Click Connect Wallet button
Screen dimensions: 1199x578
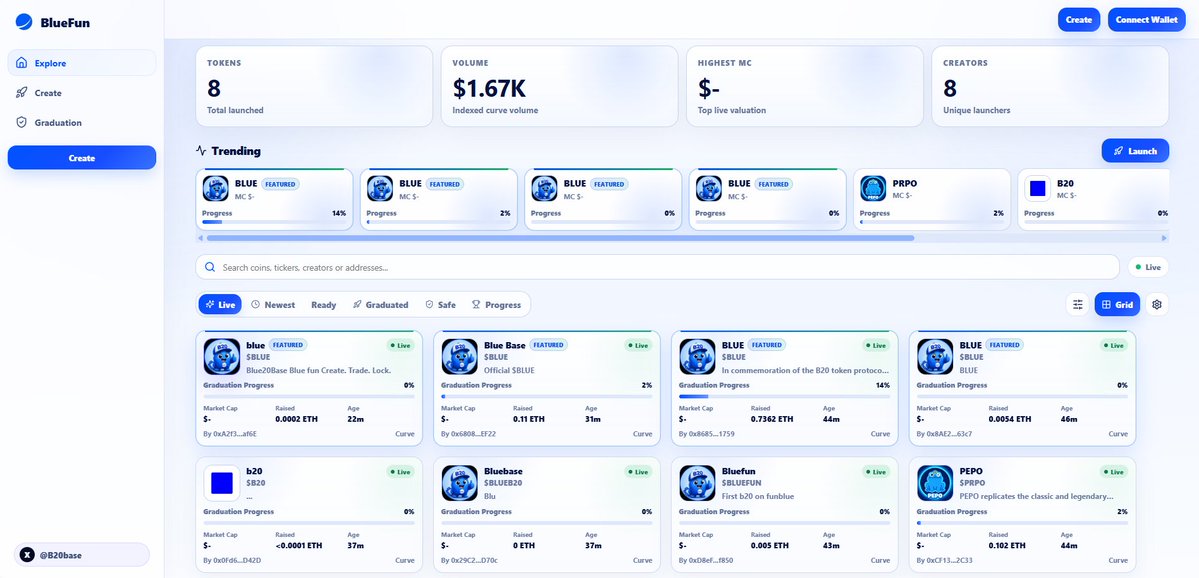pyautogui.click(x=1146, y=20)
